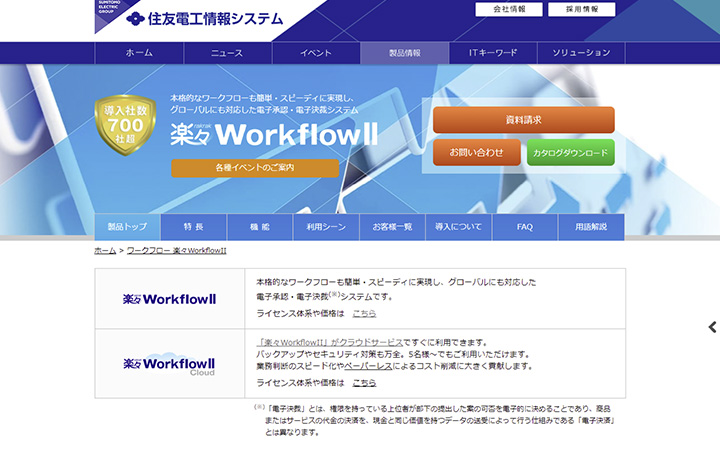Click the 楽々WorkflowII product logo in table
The width and height of the screenshot is (720, 450).
(169, 299)
